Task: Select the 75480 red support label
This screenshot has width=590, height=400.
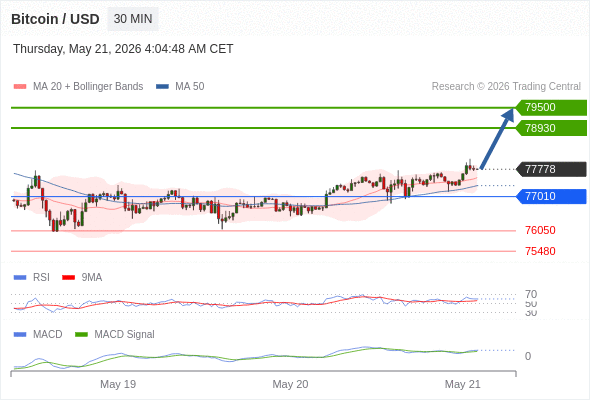Action: [x=540, y=251]
